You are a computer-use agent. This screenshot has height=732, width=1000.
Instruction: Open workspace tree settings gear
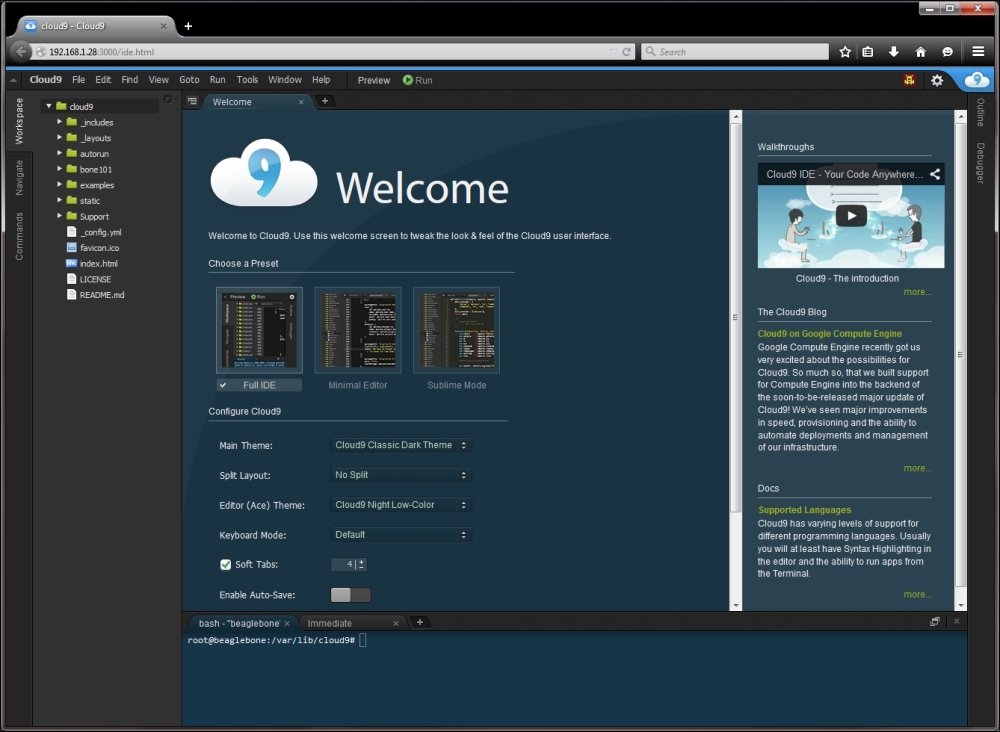tap(168, 100)
